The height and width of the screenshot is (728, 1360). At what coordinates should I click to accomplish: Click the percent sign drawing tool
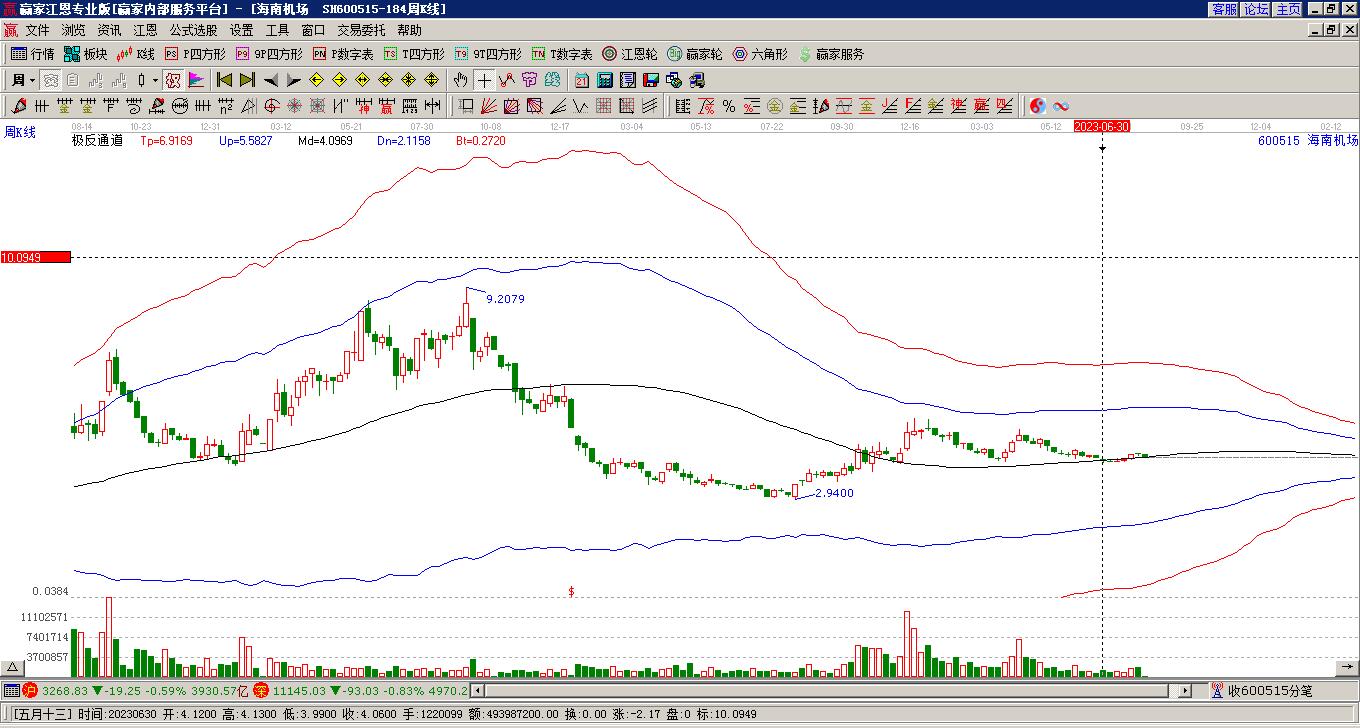tap(728, 106)
